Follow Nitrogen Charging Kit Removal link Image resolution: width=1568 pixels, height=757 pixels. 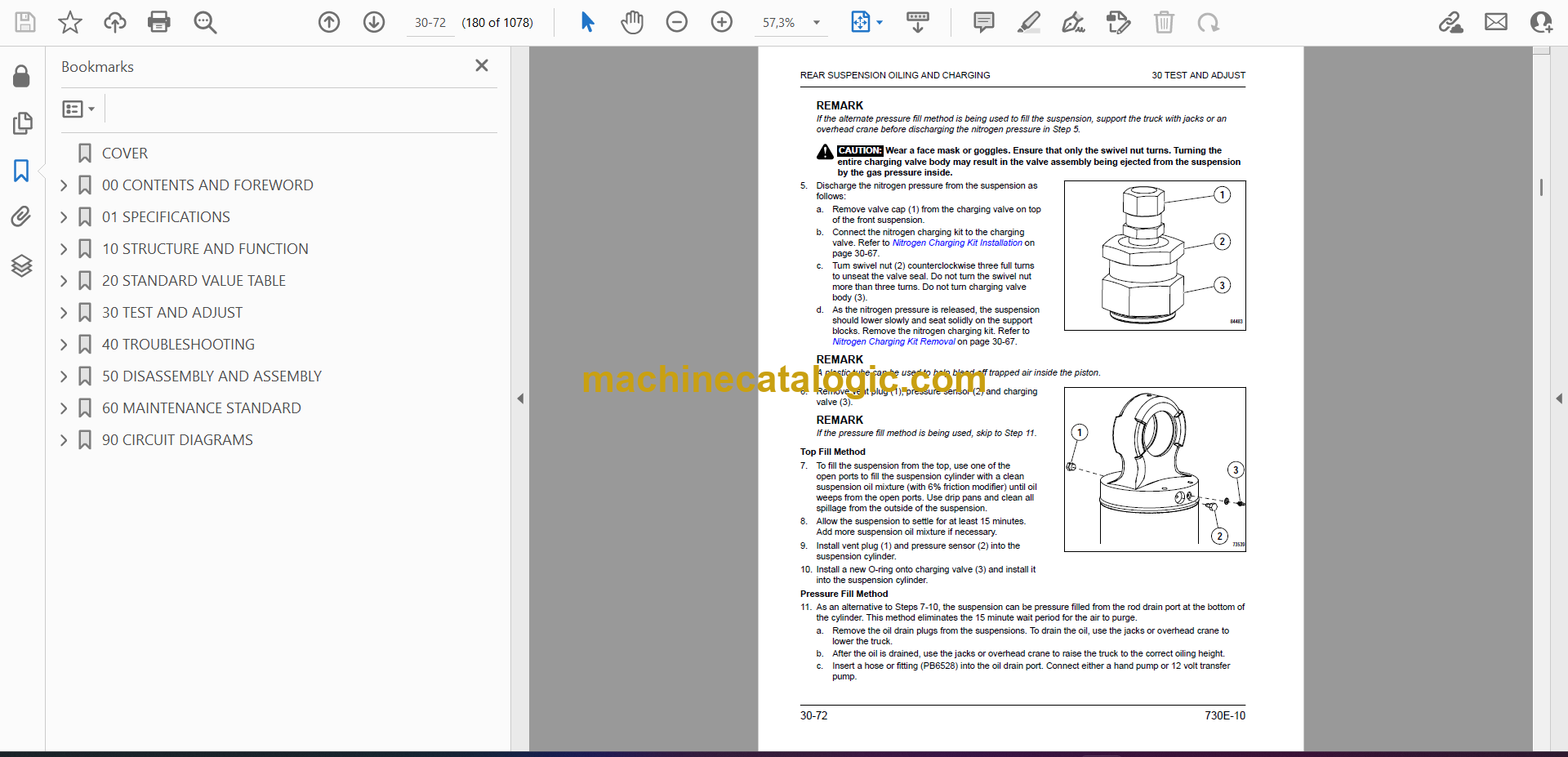point(893,341)
